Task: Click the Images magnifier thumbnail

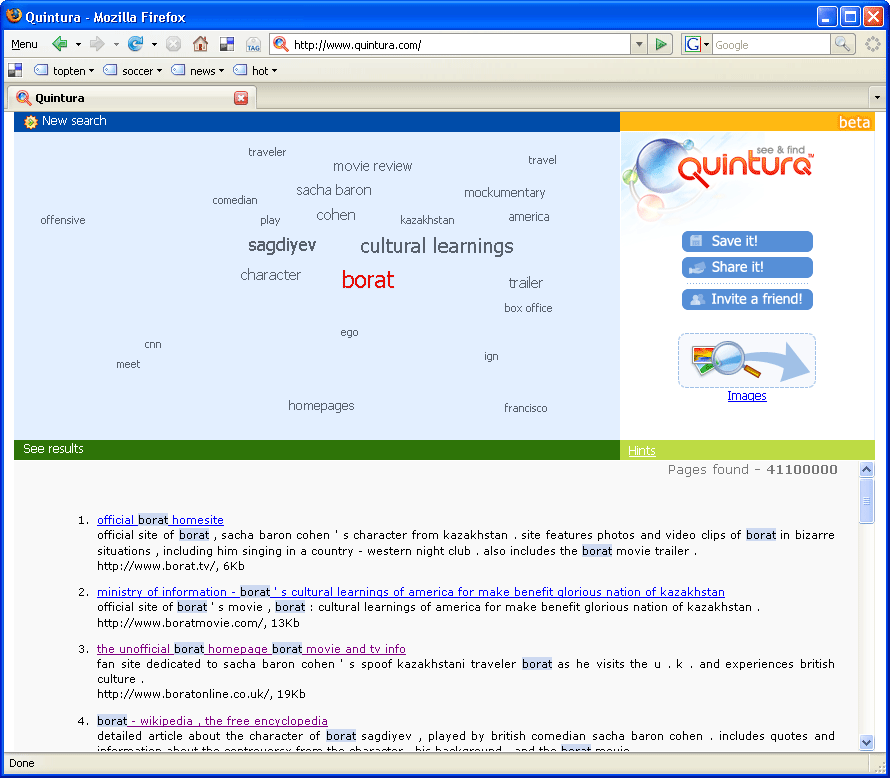Action: [x=747, y=361]
